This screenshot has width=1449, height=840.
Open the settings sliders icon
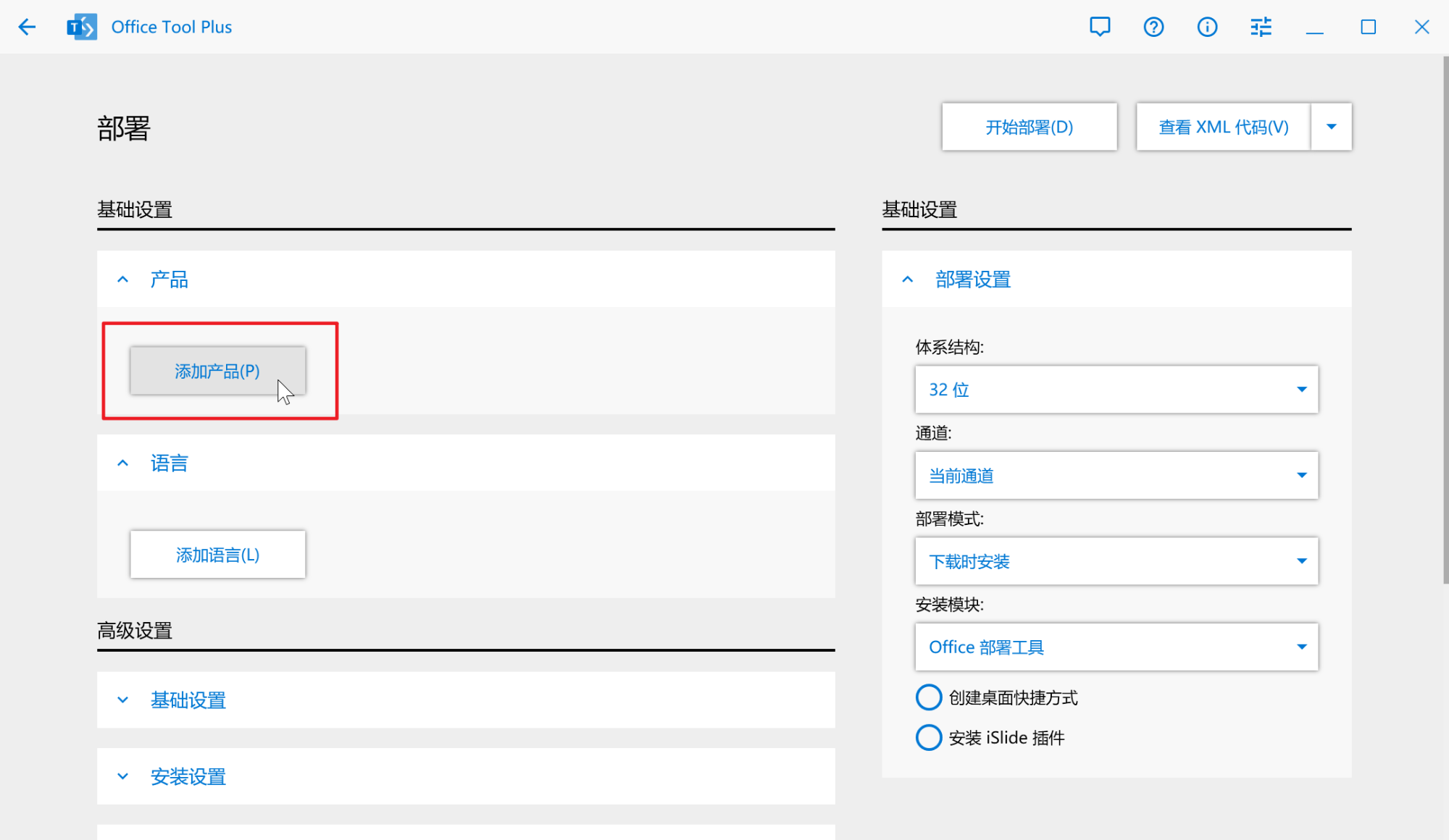(1261, 27)
